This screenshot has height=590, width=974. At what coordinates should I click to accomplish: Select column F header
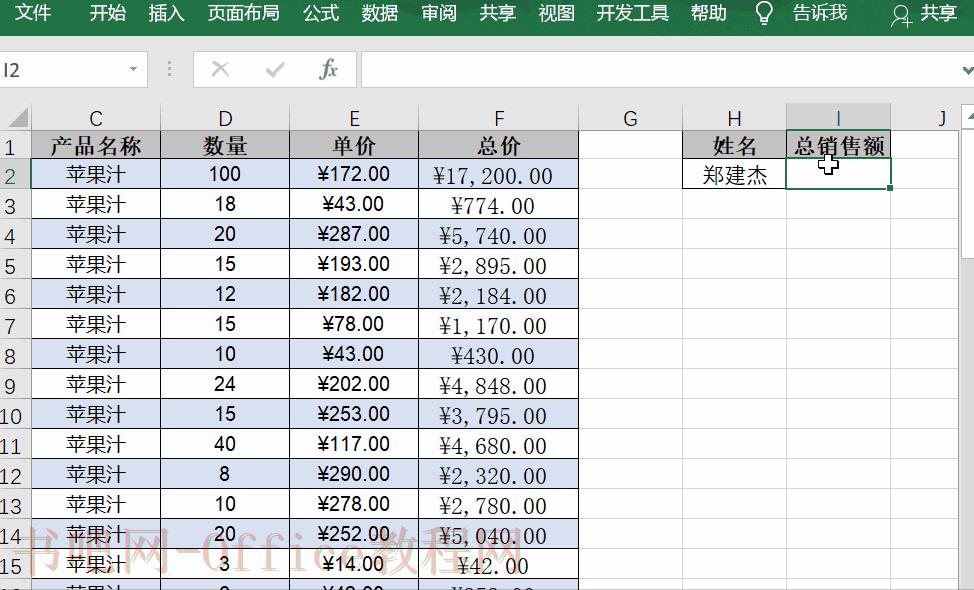coord(499,118)
